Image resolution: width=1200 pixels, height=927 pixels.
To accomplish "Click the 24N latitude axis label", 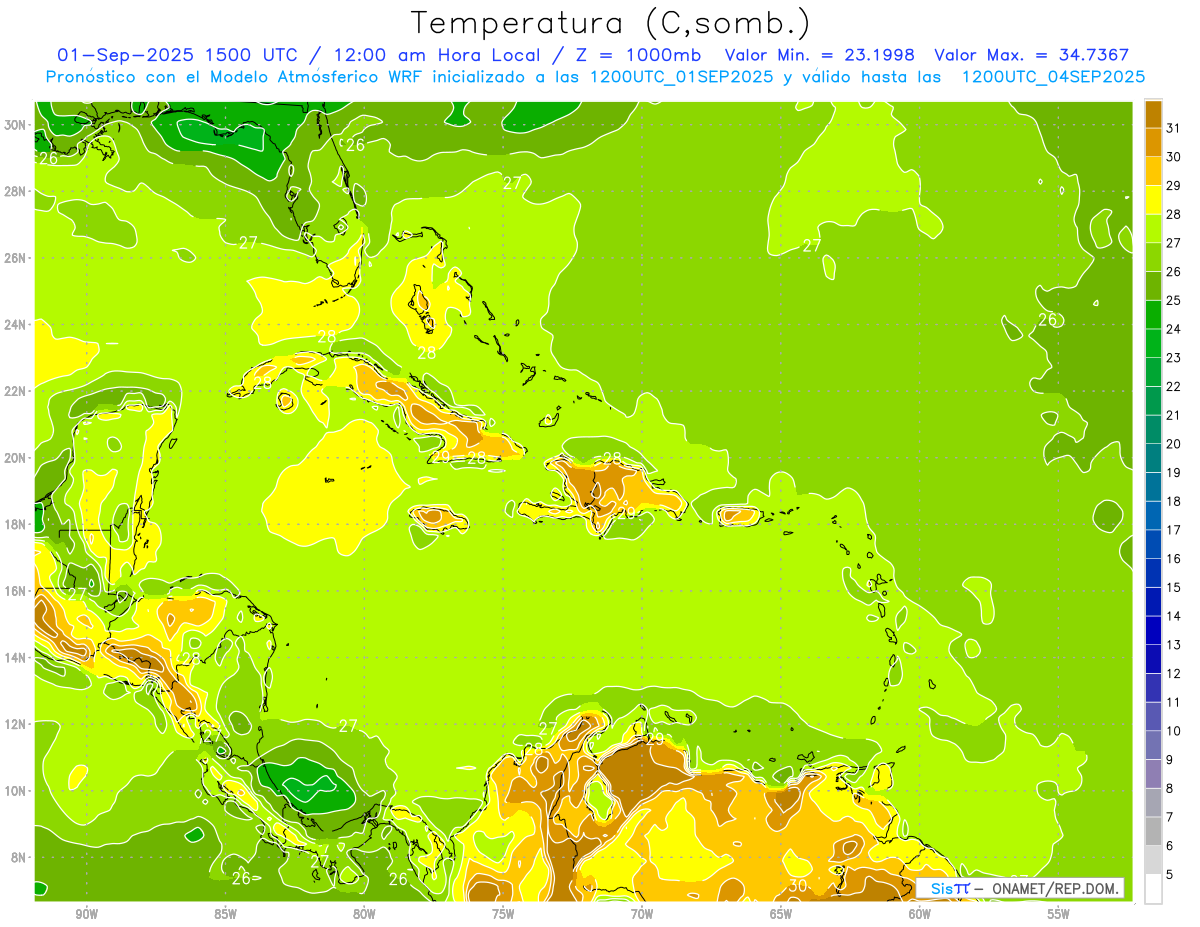I will click(15, 325).
